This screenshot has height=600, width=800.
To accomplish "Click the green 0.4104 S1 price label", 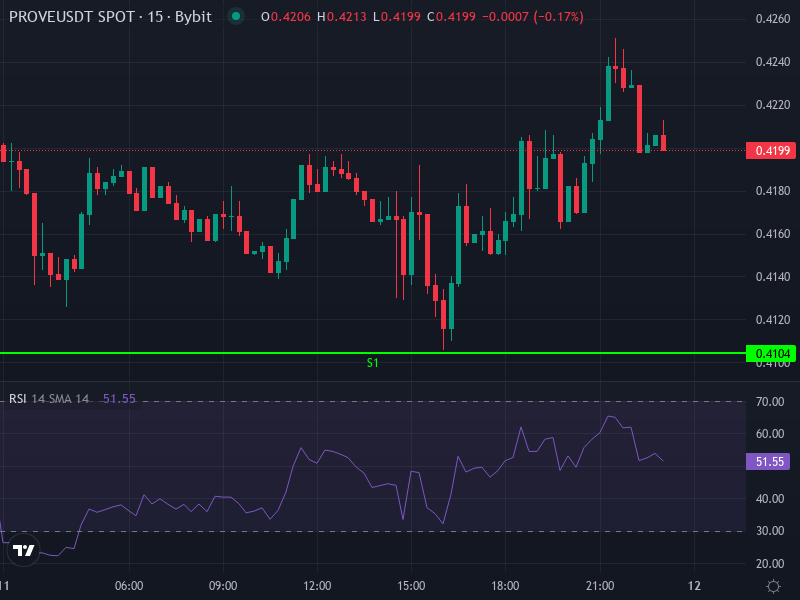I will (x=770, y=352).
